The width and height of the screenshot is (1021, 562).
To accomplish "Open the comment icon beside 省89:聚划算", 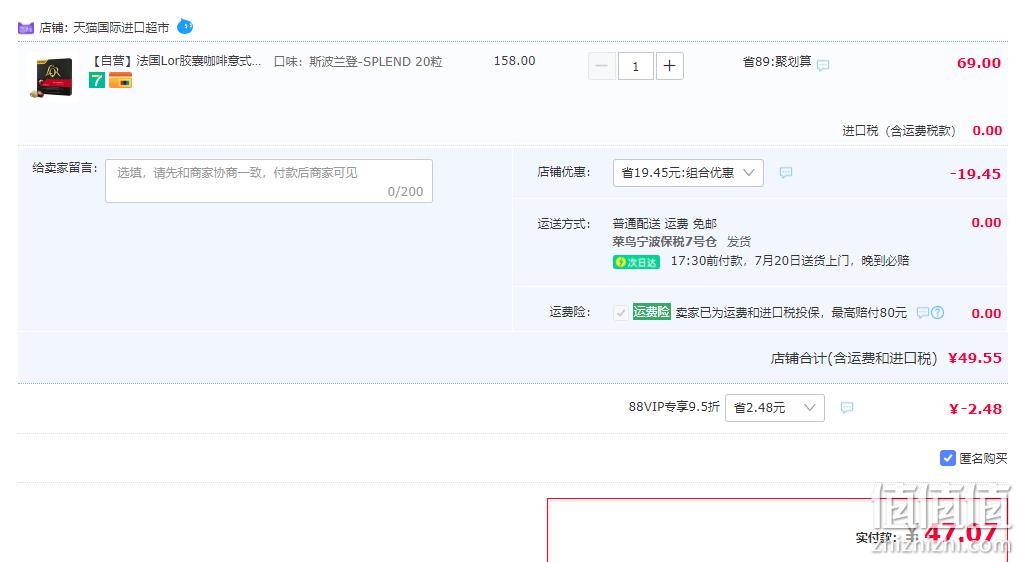I will pyautogui.click(x=823, y=65).
